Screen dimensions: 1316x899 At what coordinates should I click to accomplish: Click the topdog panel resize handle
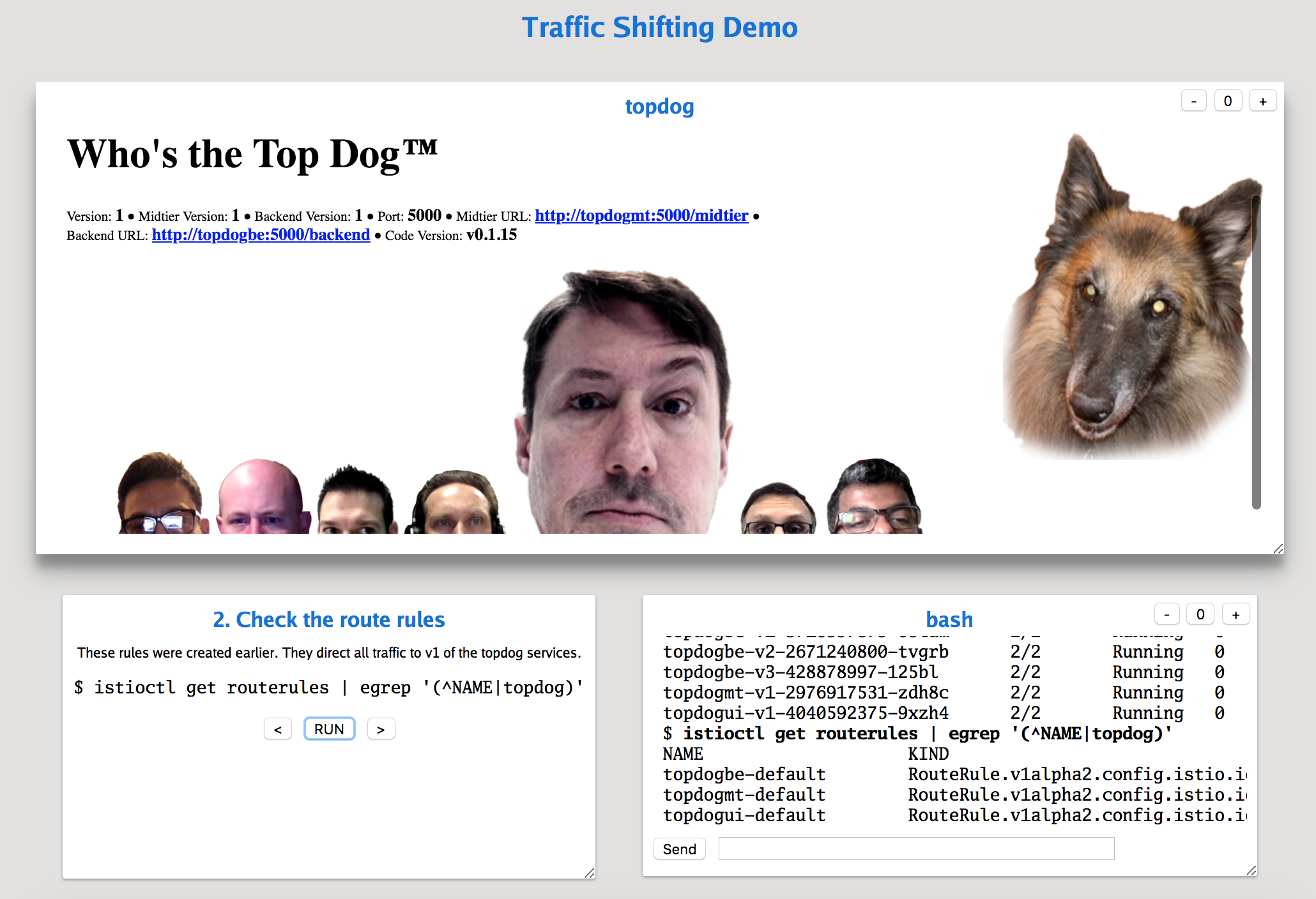[1278, 548]
